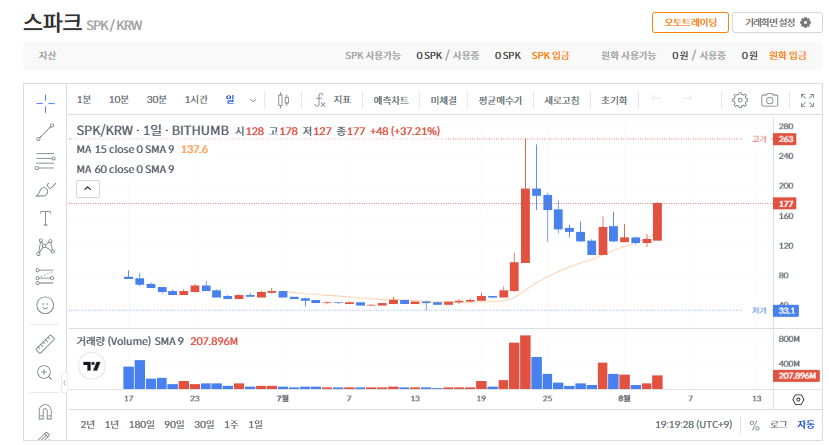Select the crosshair cursor tool
The image size is (829, 445).
[x=45, y=103]
